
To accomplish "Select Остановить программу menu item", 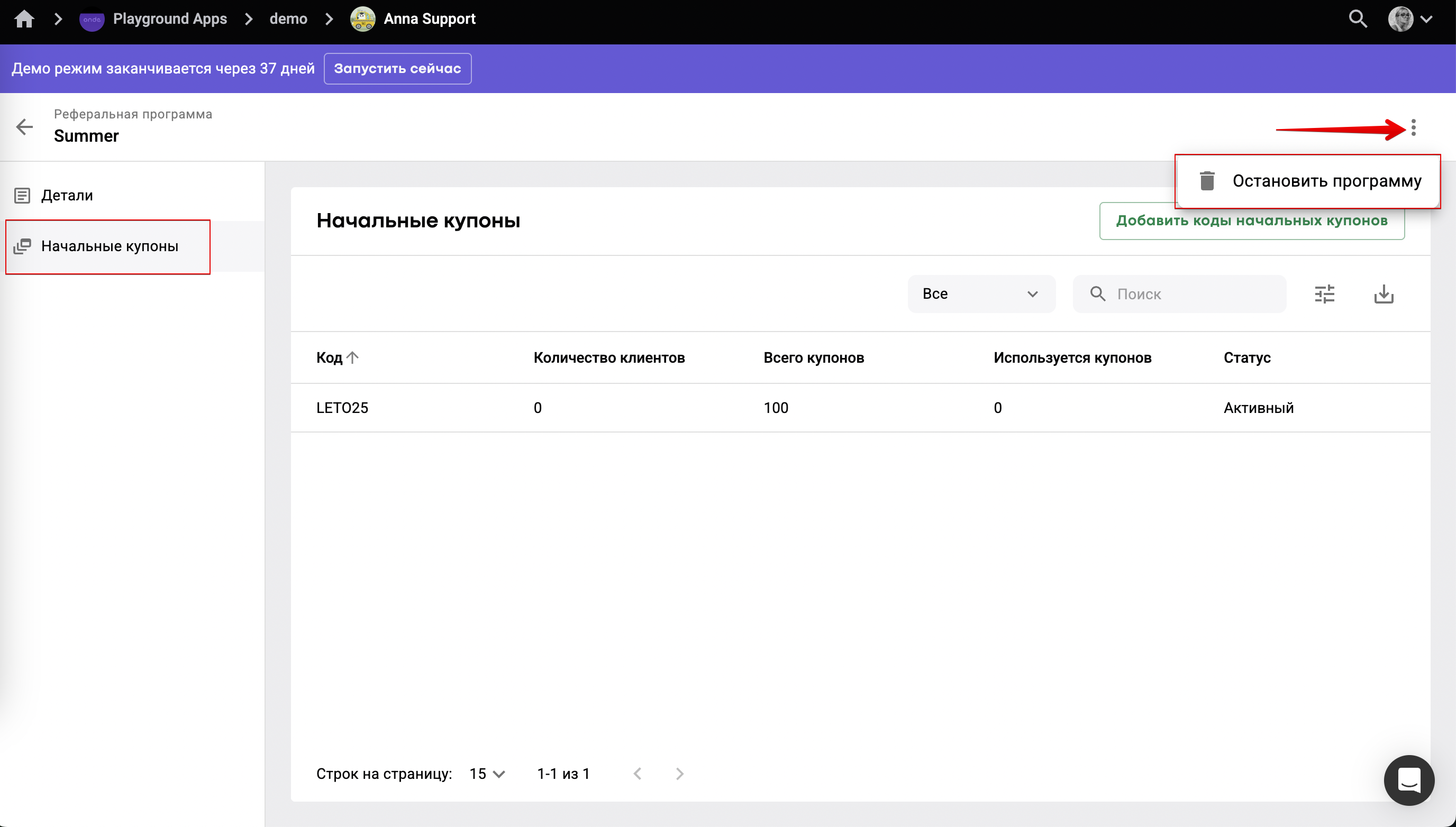I will click(x=1326, y=181).
